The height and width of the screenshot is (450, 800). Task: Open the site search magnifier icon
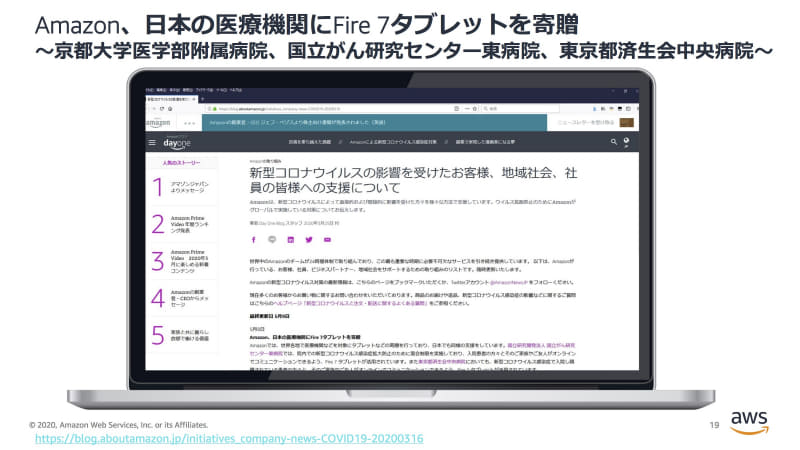[x=614, y=142]
